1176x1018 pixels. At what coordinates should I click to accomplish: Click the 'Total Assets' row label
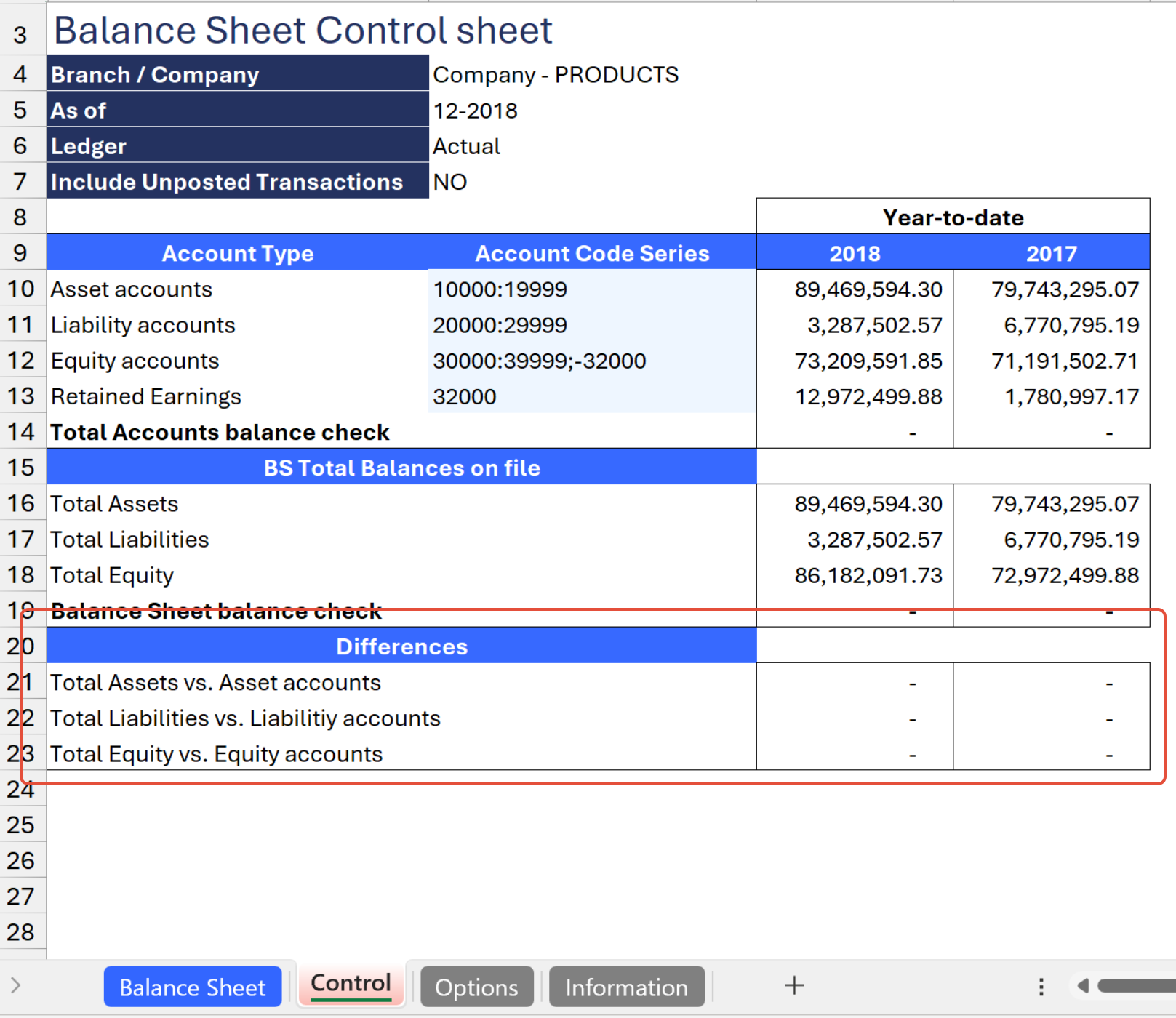click(401, 503)
